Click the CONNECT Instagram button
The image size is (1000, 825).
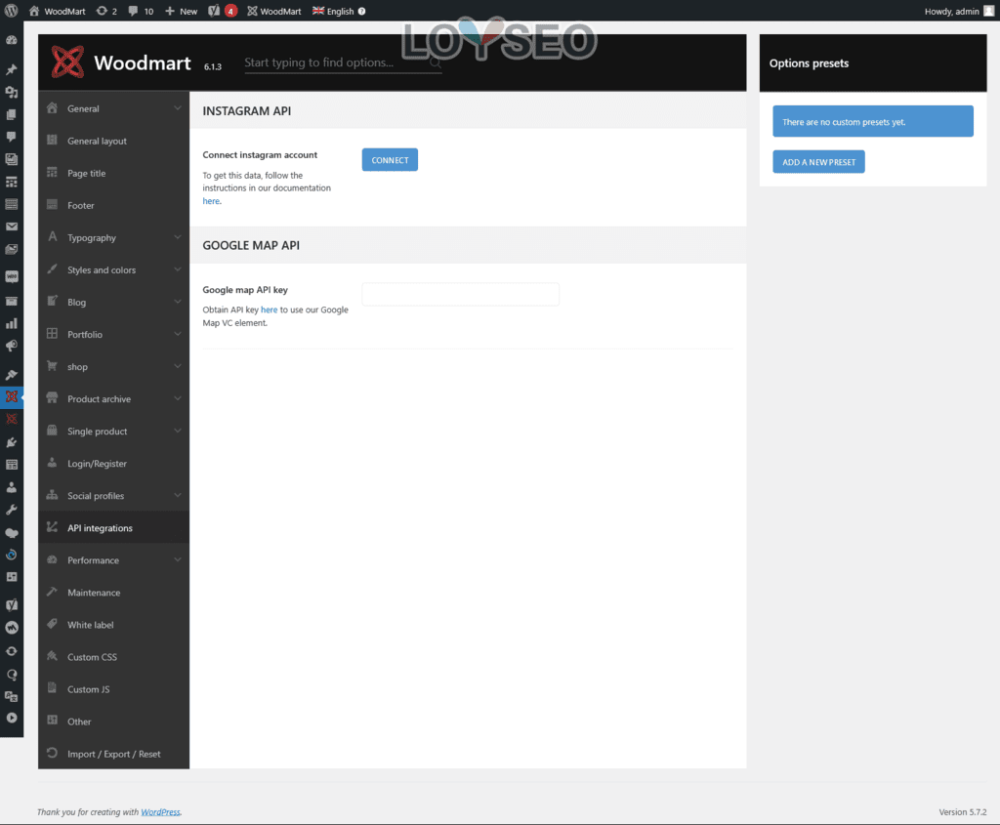click(x=390, y=160)
